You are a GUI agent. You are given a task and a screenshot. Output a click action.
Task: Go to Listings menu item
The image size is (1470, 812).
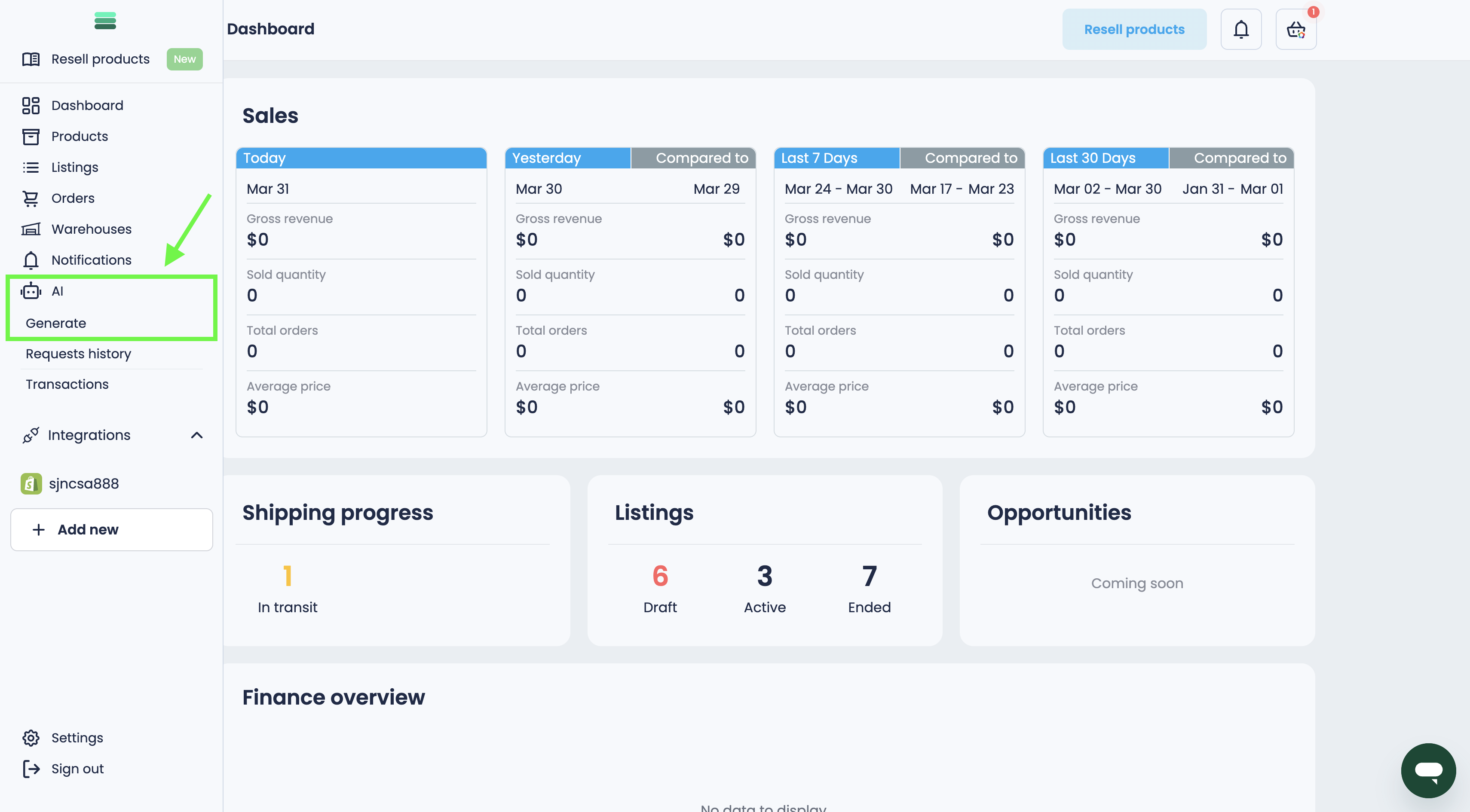75,167
